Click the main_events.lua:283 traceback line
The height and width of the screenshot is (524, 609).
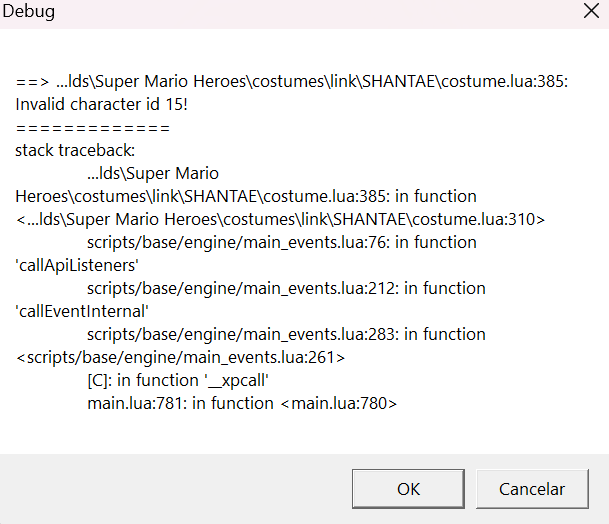click(286, 334)
